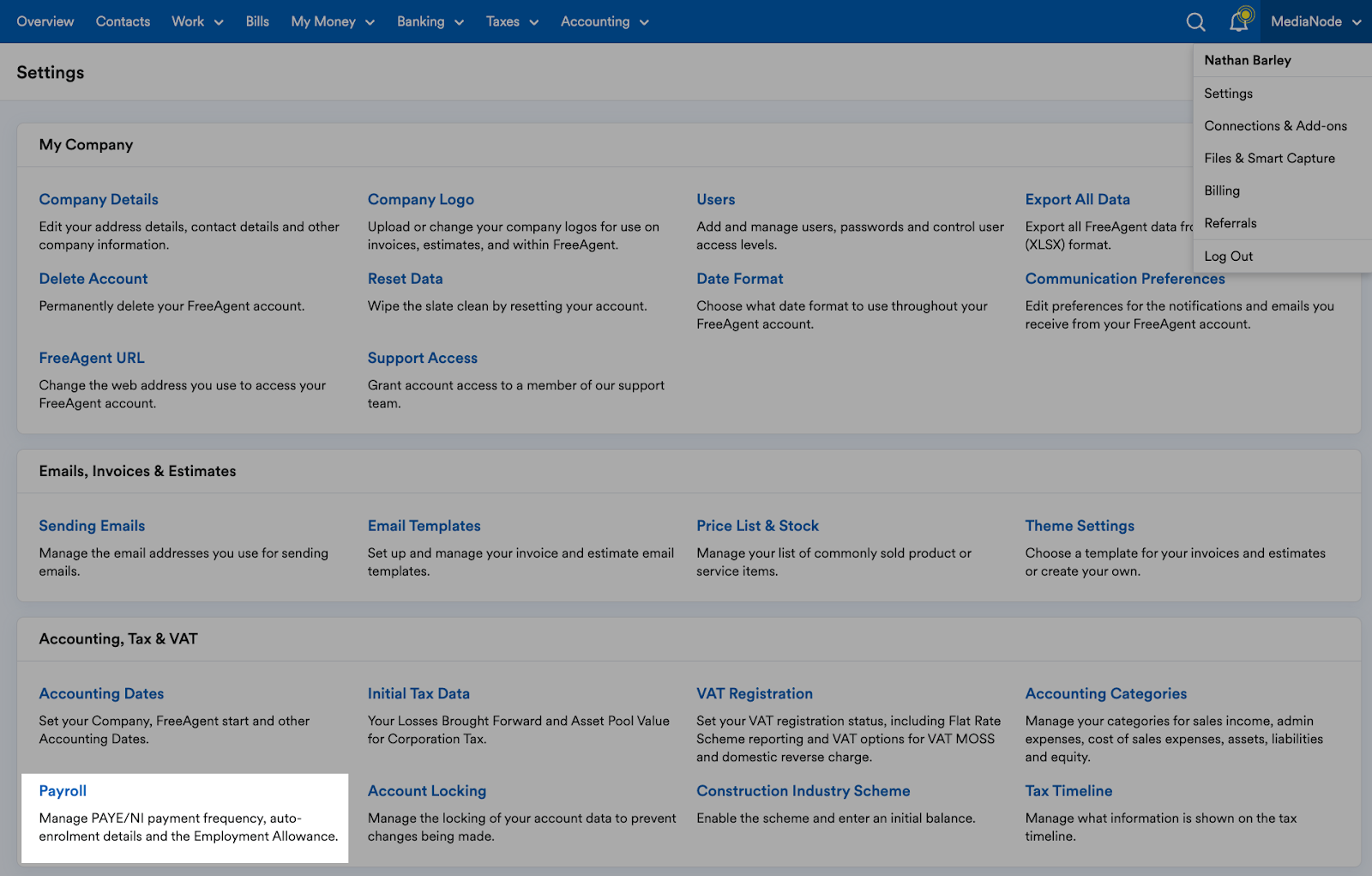The width and height of the screenshot is (1372, 876).
Task: Open the Tax Timeline link
Action: click(1068, 791)
